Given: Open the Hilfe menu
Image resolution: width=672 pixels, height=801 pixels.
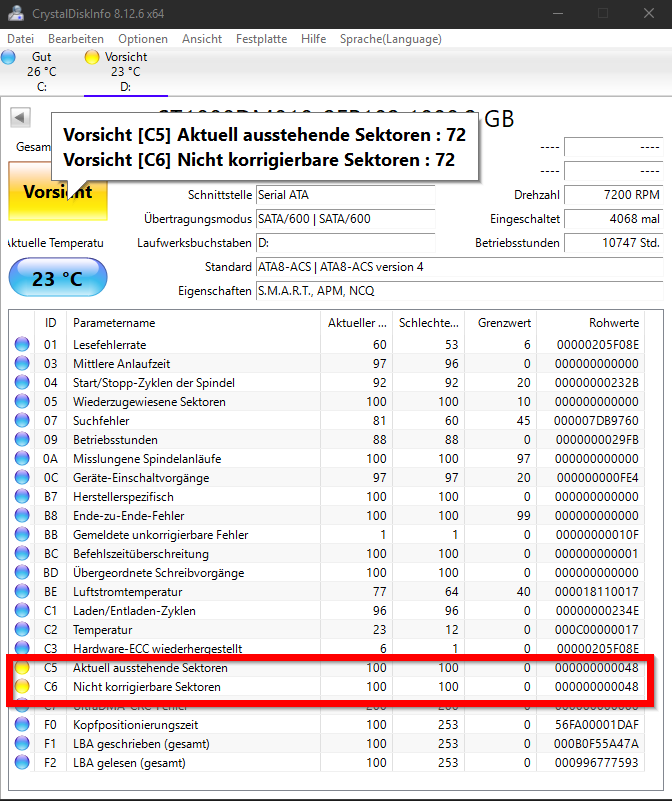Looking at the screenshot, I should pos(313,39).
